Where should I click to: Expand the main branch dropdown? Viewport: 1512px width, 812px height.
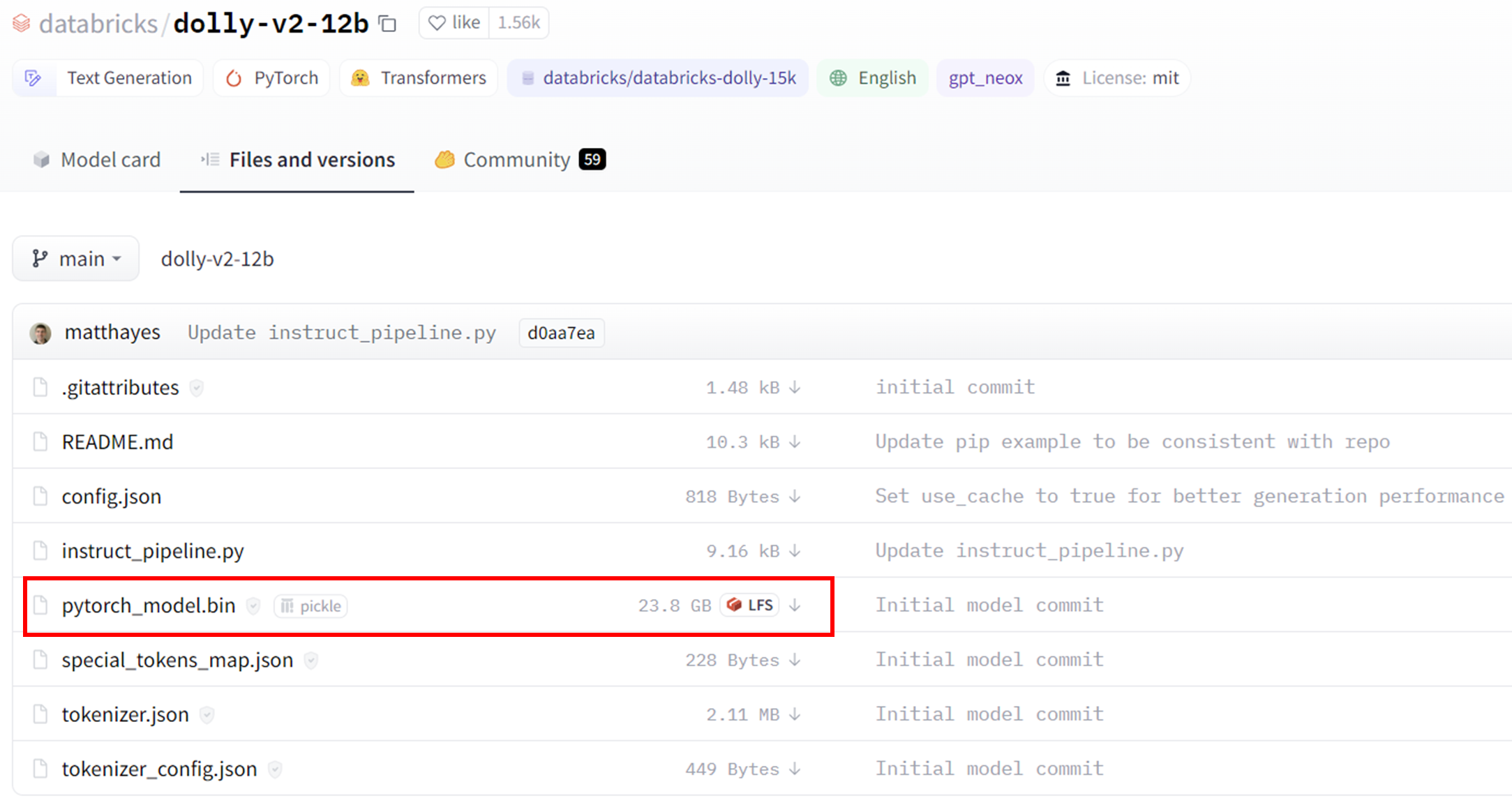(76, 259)
